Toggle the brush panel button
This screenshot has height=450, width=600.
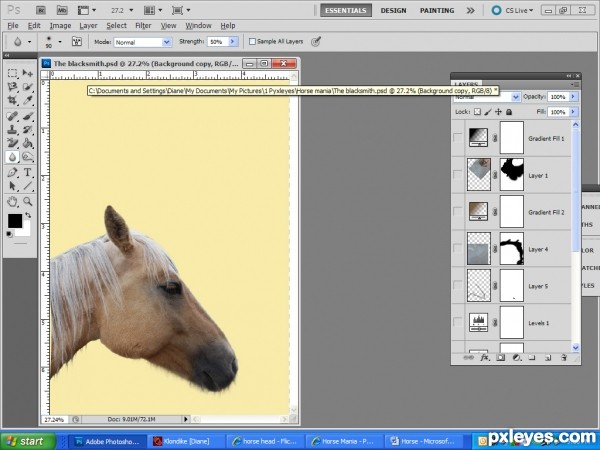click(77, 41)
